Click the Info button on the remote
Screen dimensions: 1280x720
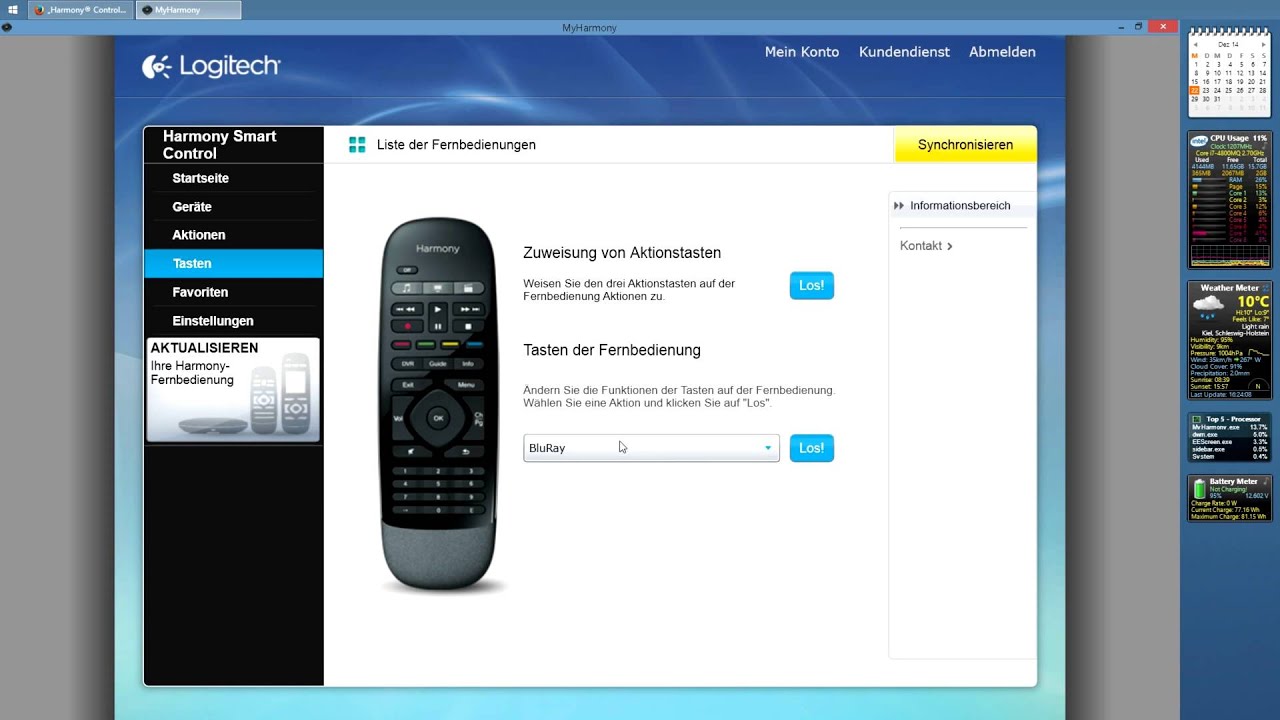[468, 364]
